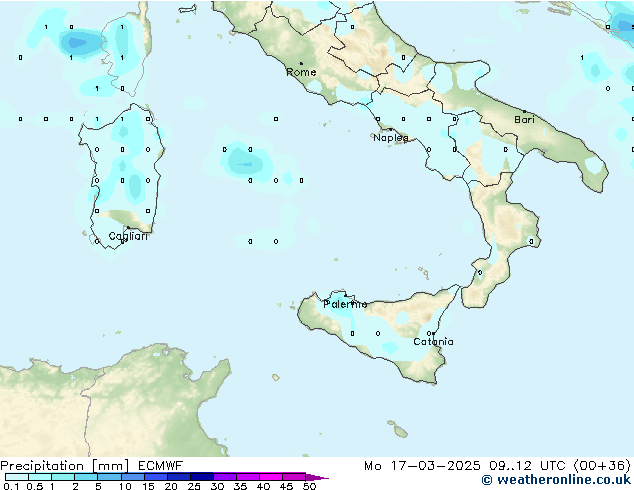
Task: Click the (00+36) forecast run text
Action: (x=602, y=466)
